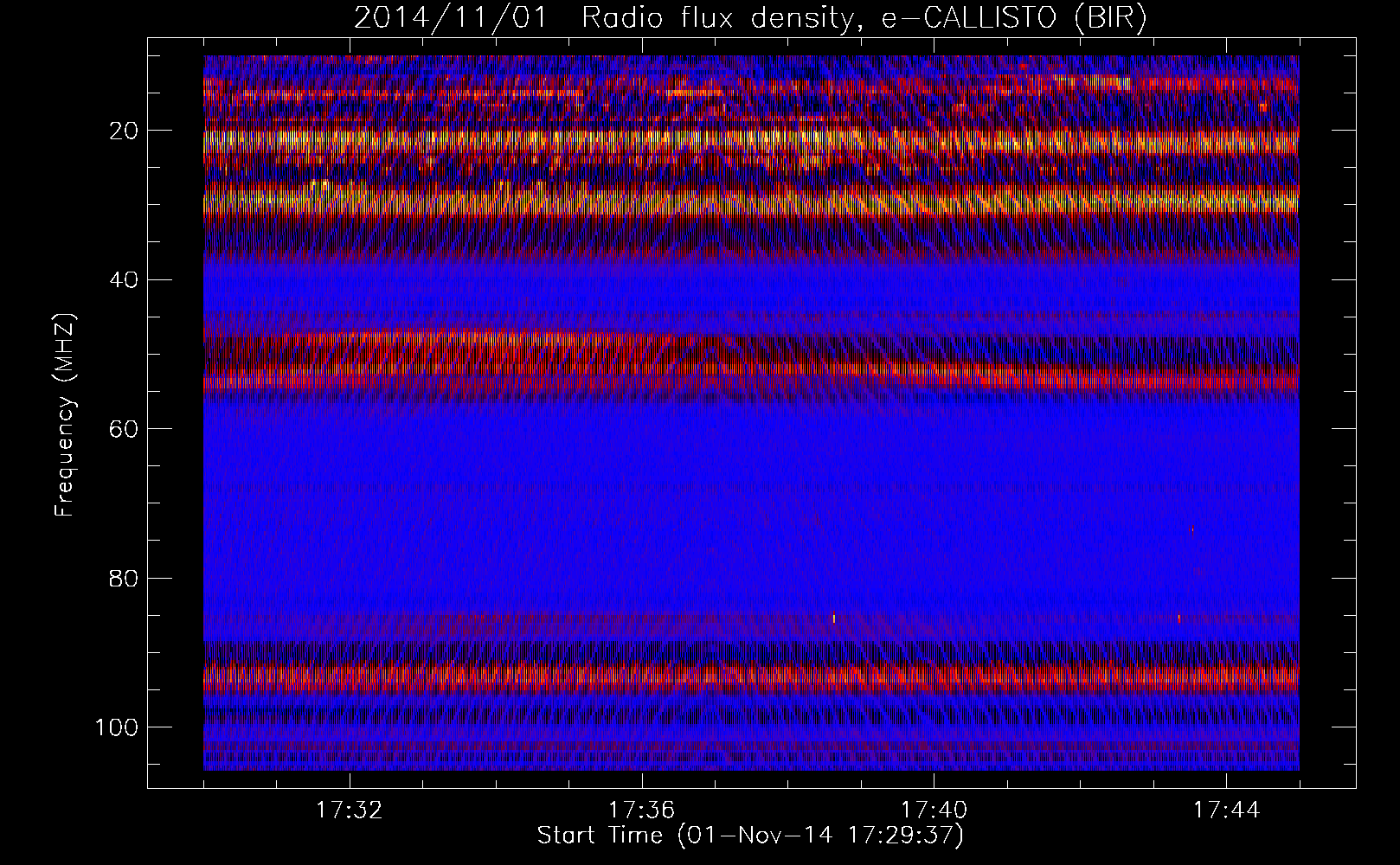Click the 100 frequency tick label
The height and width of the screenshot is (865, 1400).
(118, 727)
